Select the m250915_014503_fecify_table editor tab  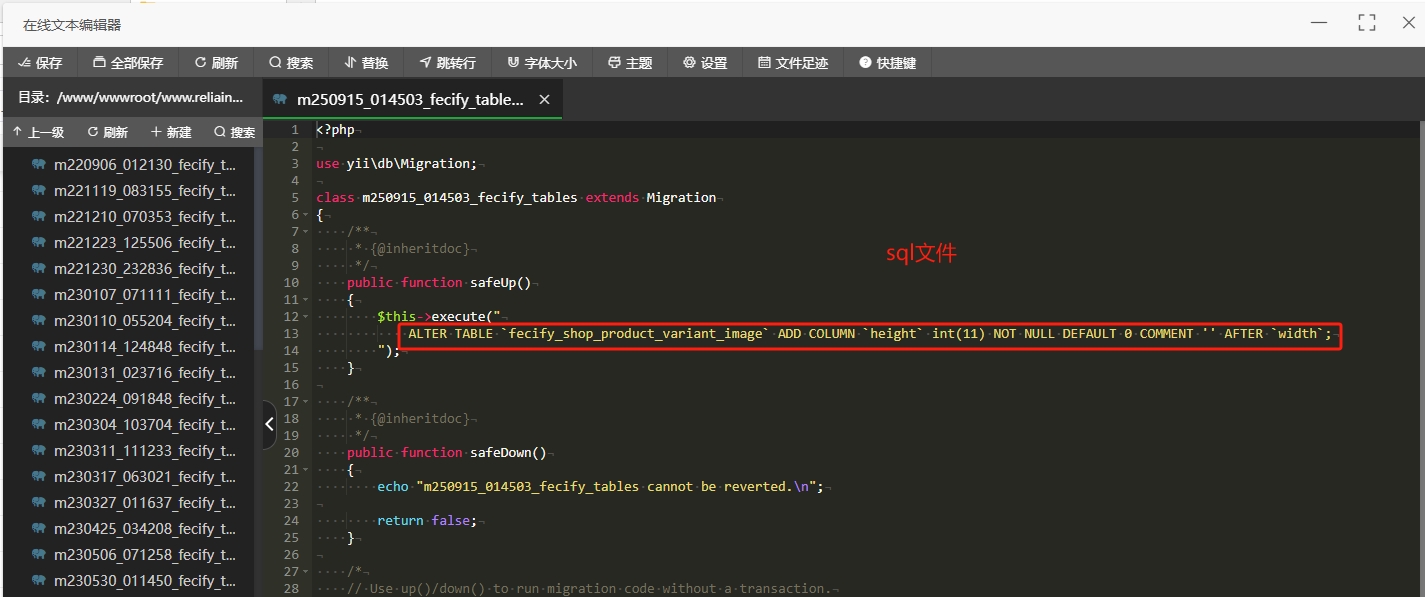[x=410, y=100]
